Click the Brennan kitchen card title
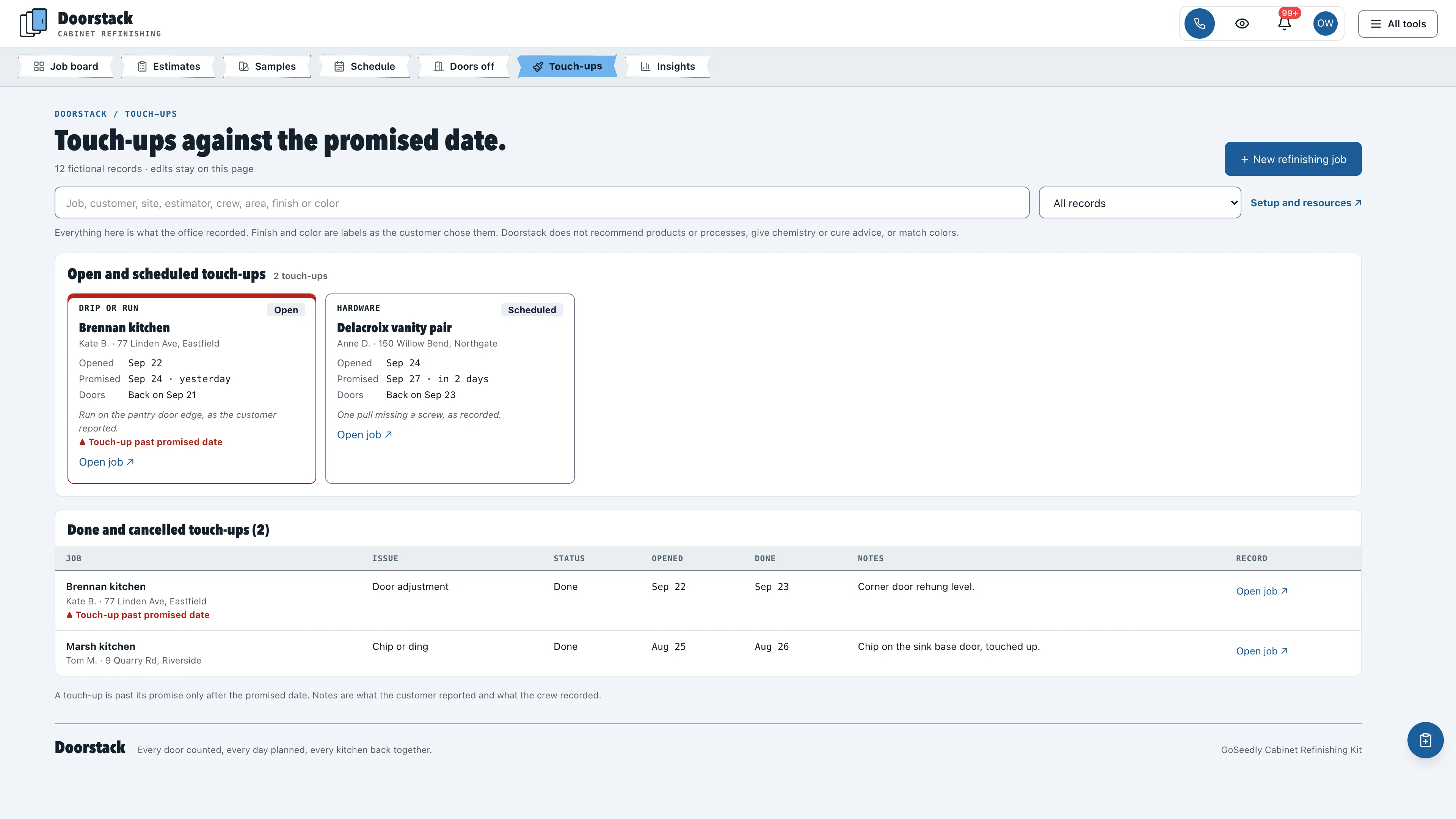1456x819 pixels. point(124,328)
